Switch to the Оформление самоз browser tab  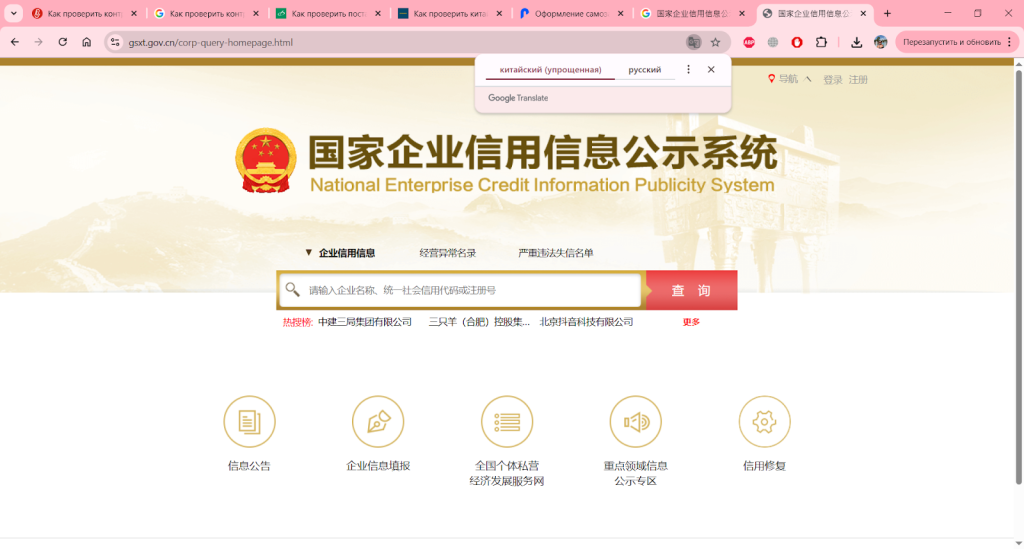point(572,13)
